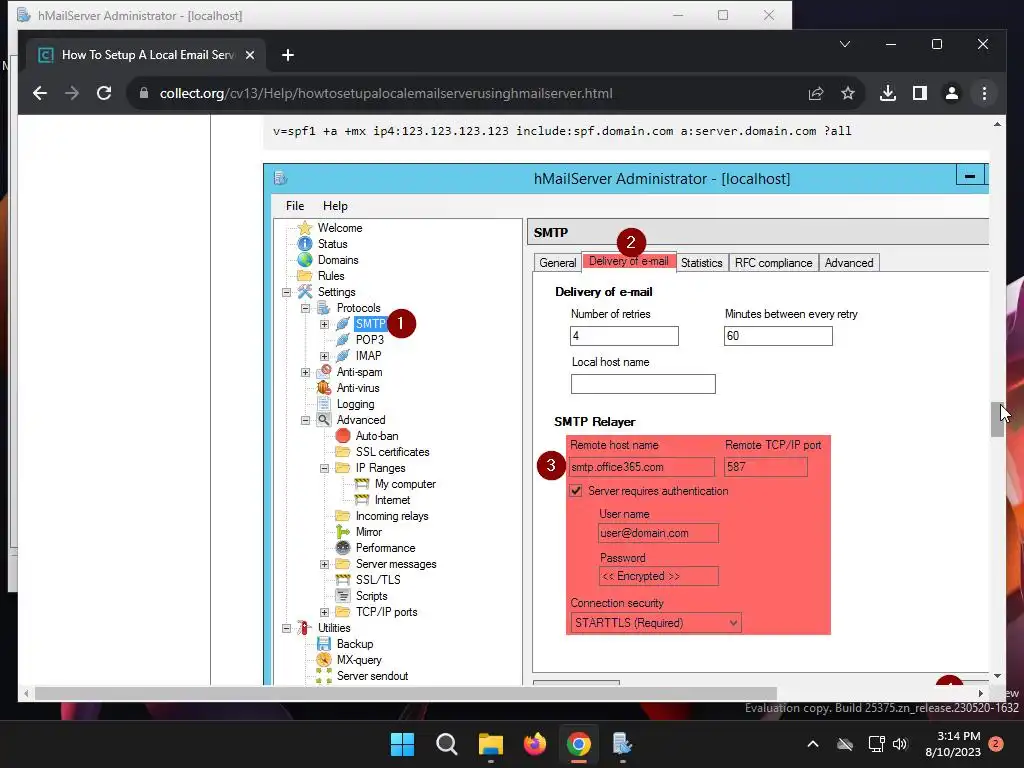Open Chrome profile icon

952,93
